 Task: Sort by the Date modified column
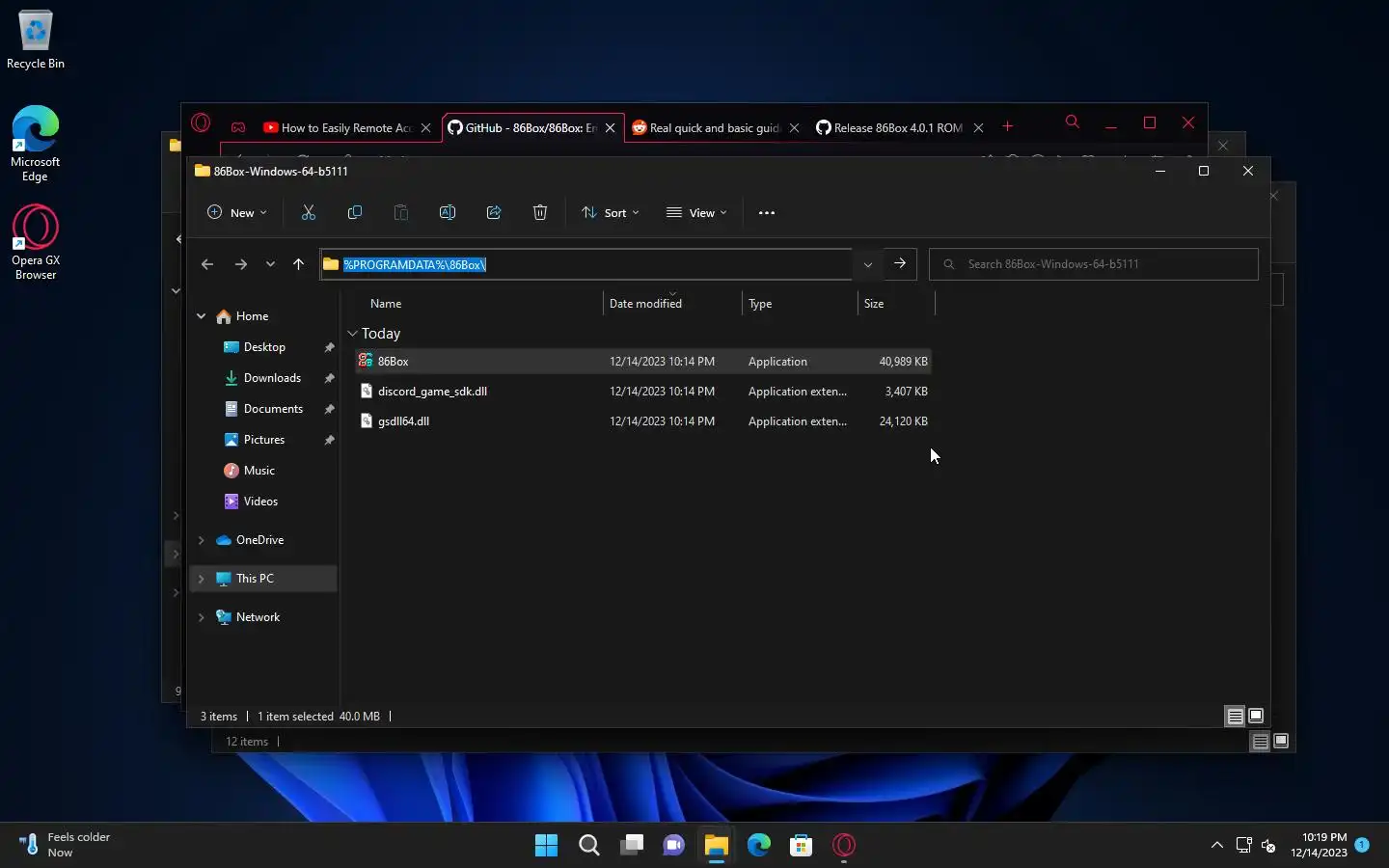pyautogui.click(x=645, y=304)
